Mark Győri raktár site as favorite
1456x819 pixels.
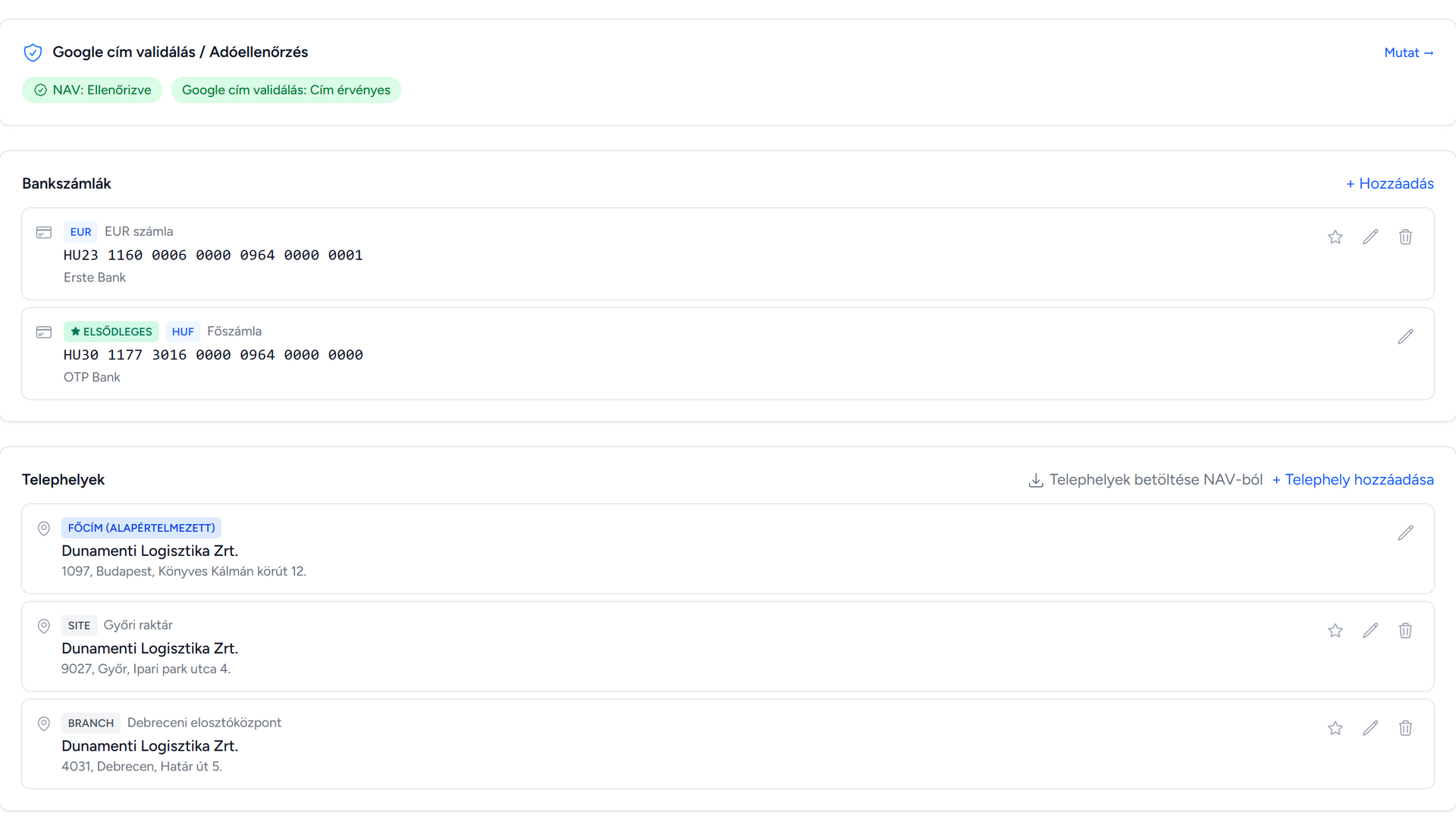(1335, 631)
